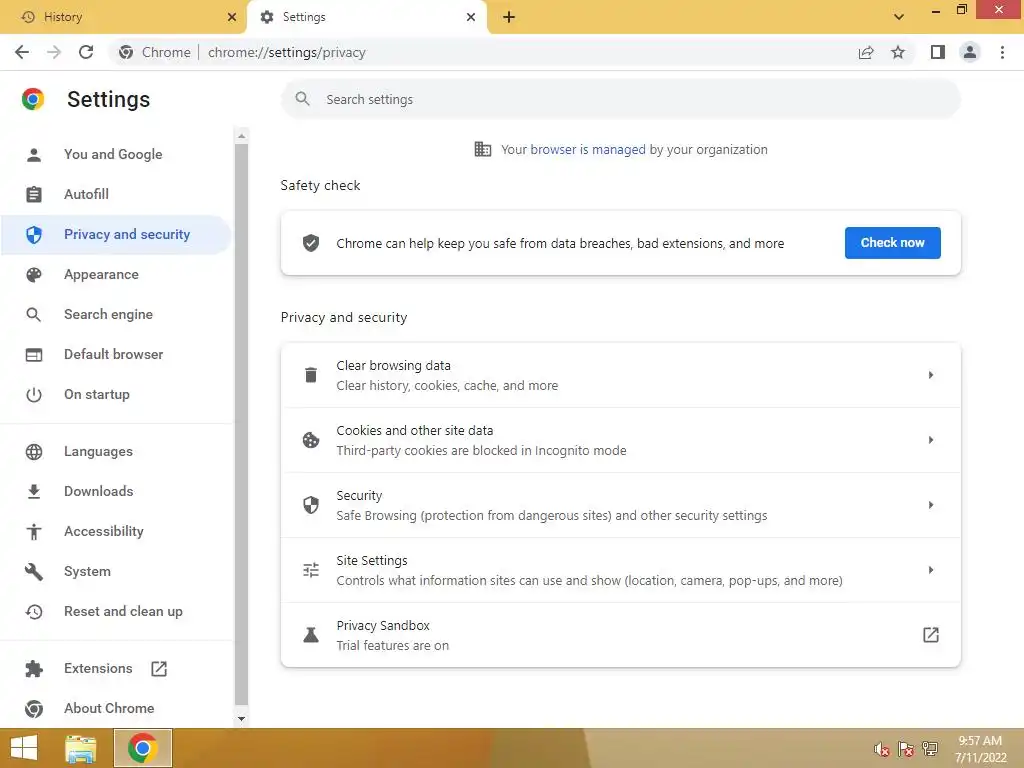Follow the 'browser is managed' link
The width and height of the screenshot is (1024, 768).
click(588, 150)
